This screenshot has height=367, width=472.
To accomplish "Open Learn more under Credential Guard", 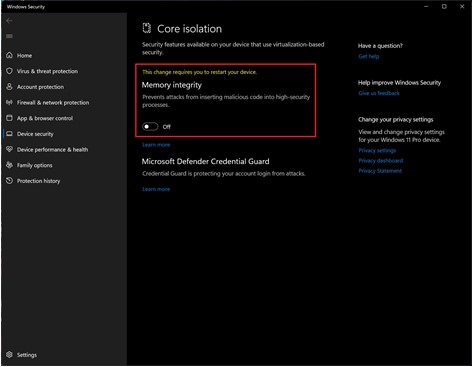I will tap(156, 189).
